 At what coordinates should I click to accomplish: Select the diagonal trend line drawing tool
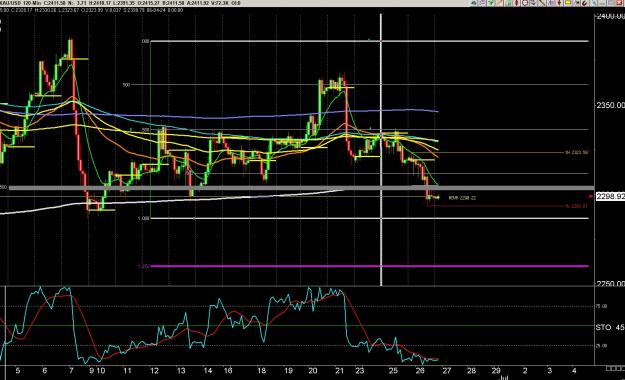pyautogui.click(x=542, y=3)
